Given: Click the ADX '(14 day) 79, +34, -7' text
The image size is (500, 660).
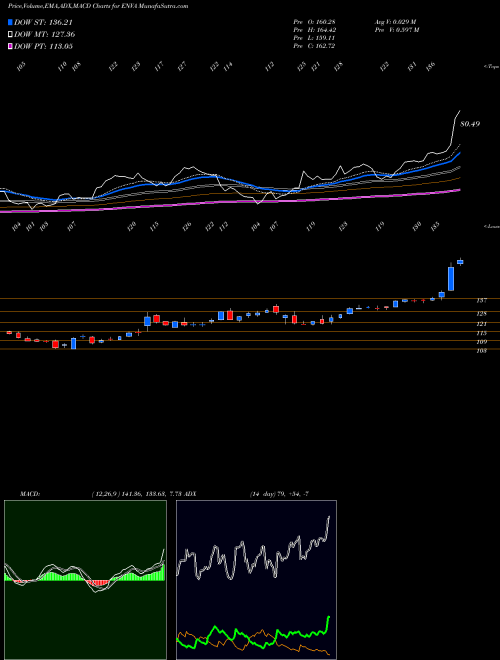Looking at the screenshot, I should (279, 494).
